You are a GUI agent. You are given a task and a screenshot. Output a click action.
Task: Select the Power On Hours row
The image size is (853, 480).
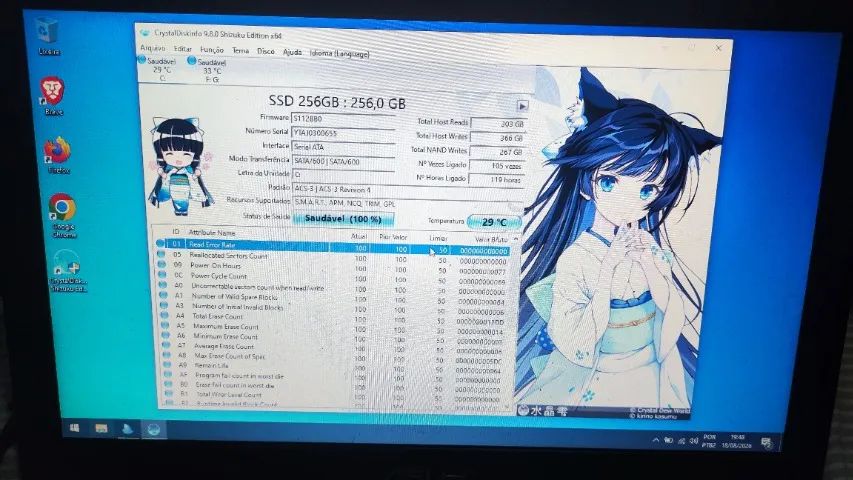click(333, 267)
